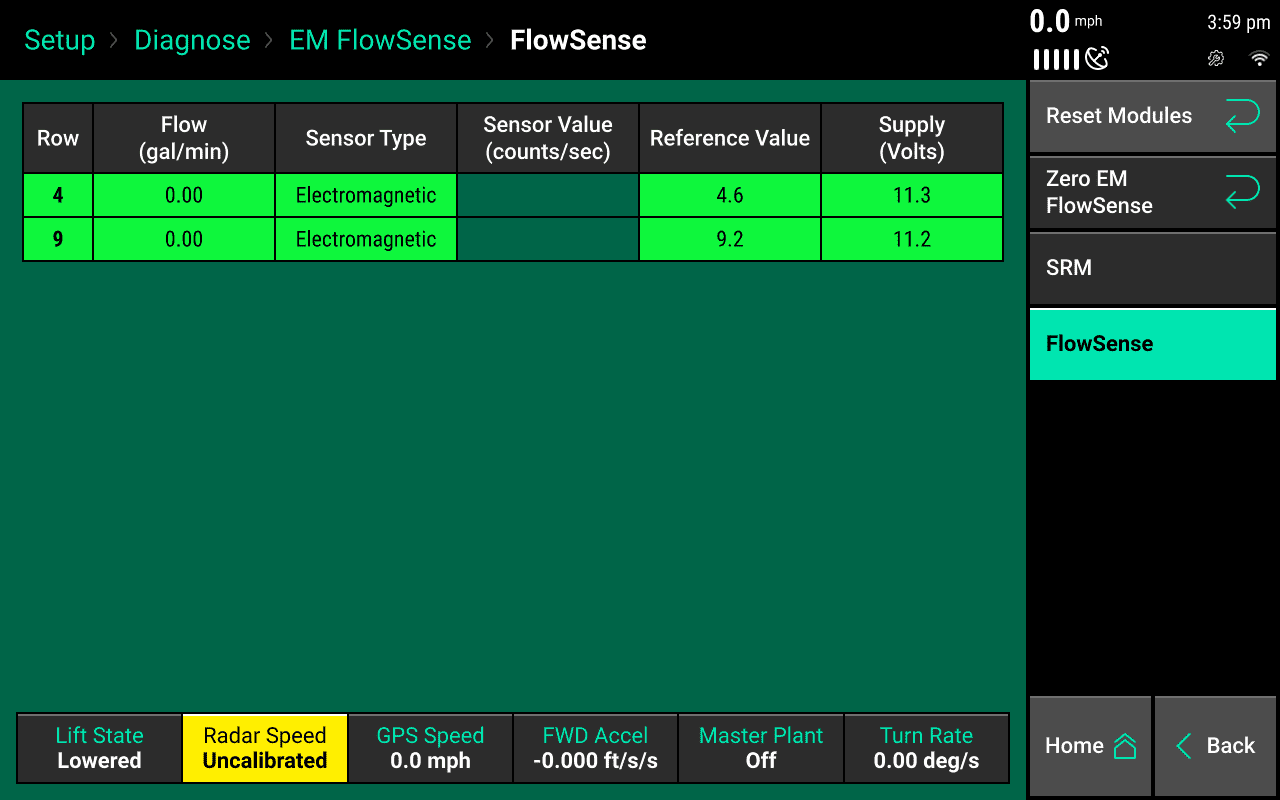Click the 9.2 reference value
Viewport: 1280px width, 800px height.
tap(730, 239)
